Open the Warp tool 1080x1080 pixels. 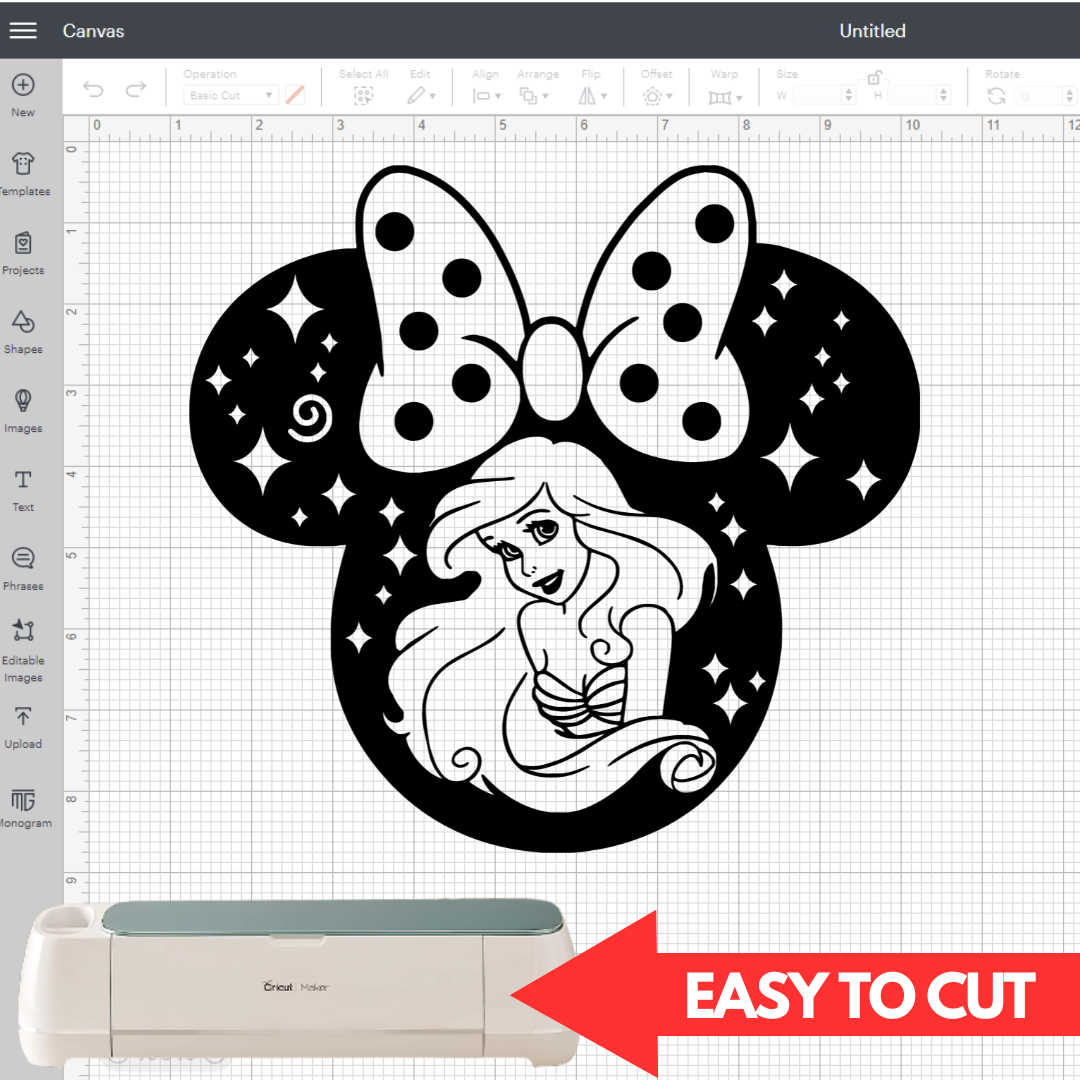tap(720, 98)
